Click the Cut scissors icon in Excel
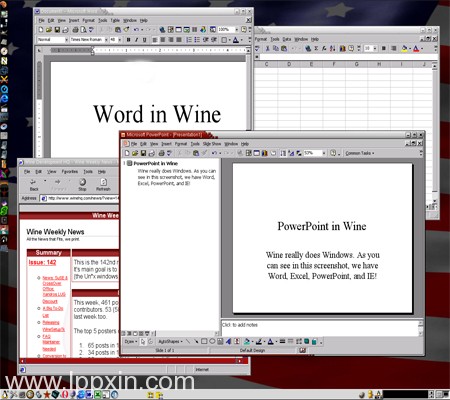This screenshot has width=450, height=400. [x=267, y=48]
